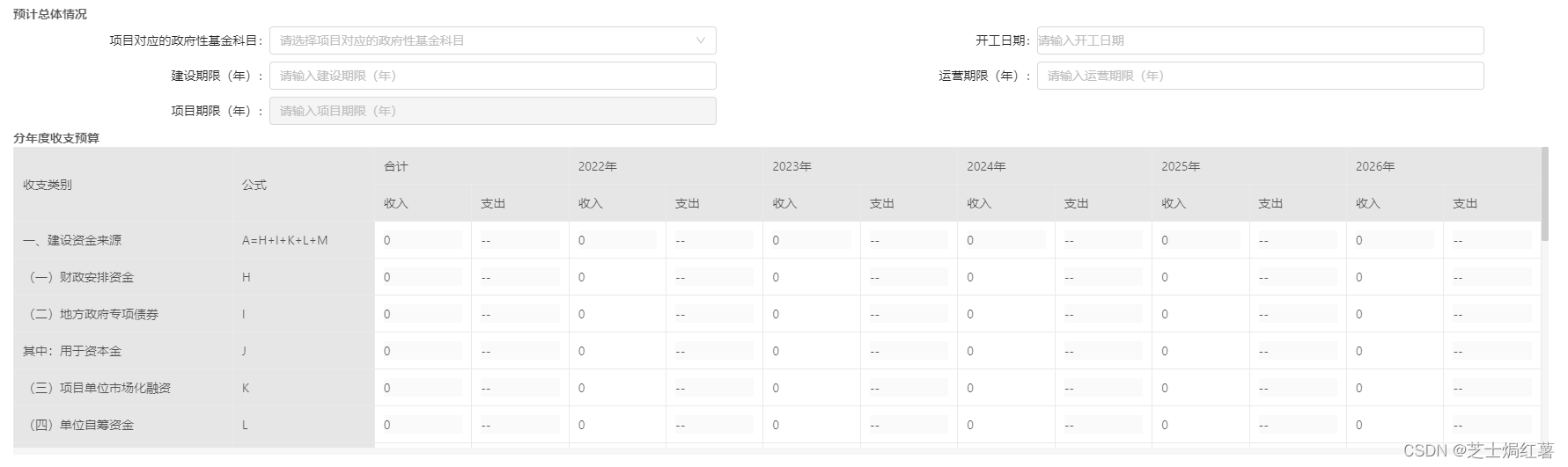Select the 合计 column group header
Viewport: 1568px width, 467px height.
pyautogui.click(x=396, y=166)
